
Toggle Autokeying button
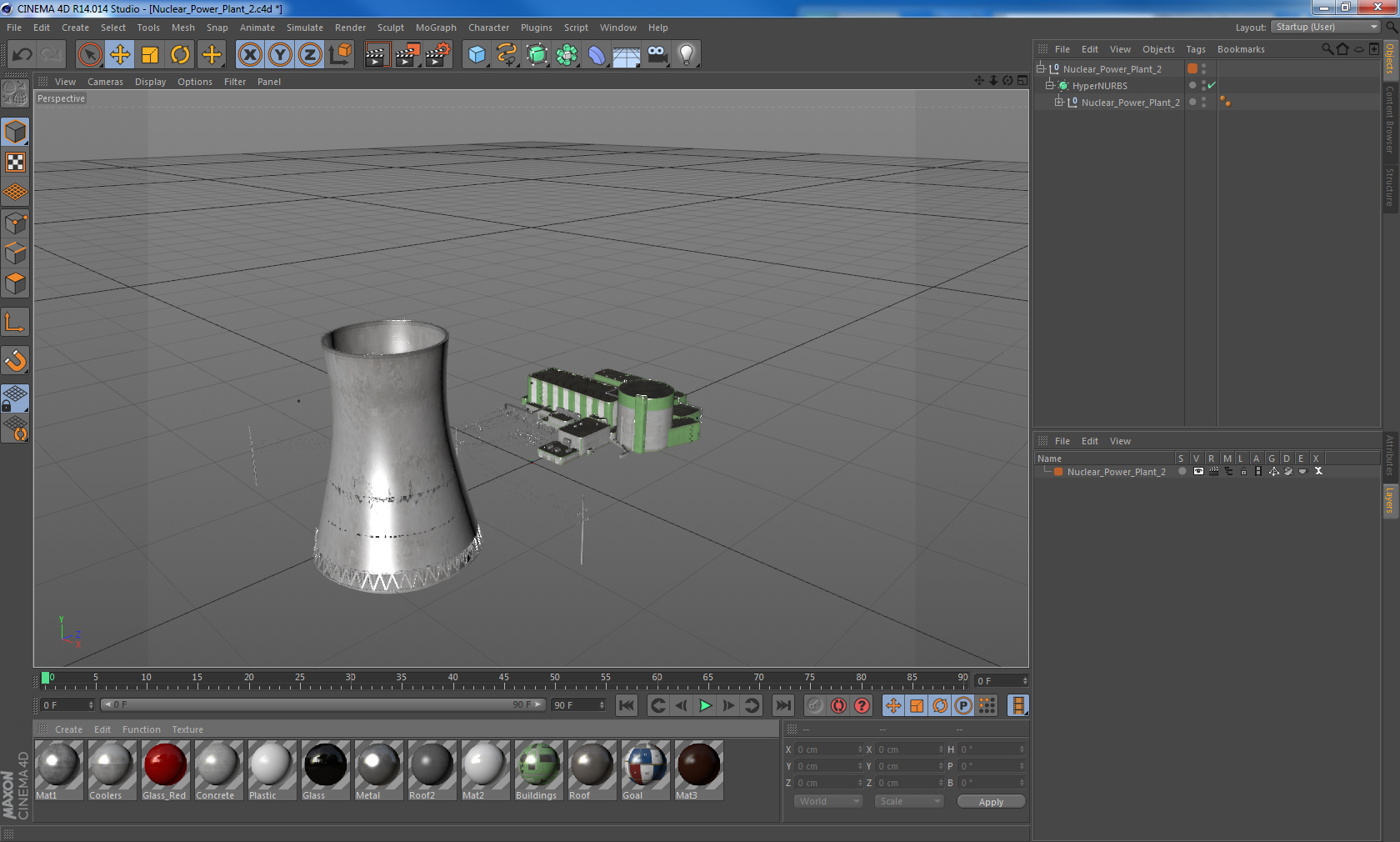coord(838,705)
